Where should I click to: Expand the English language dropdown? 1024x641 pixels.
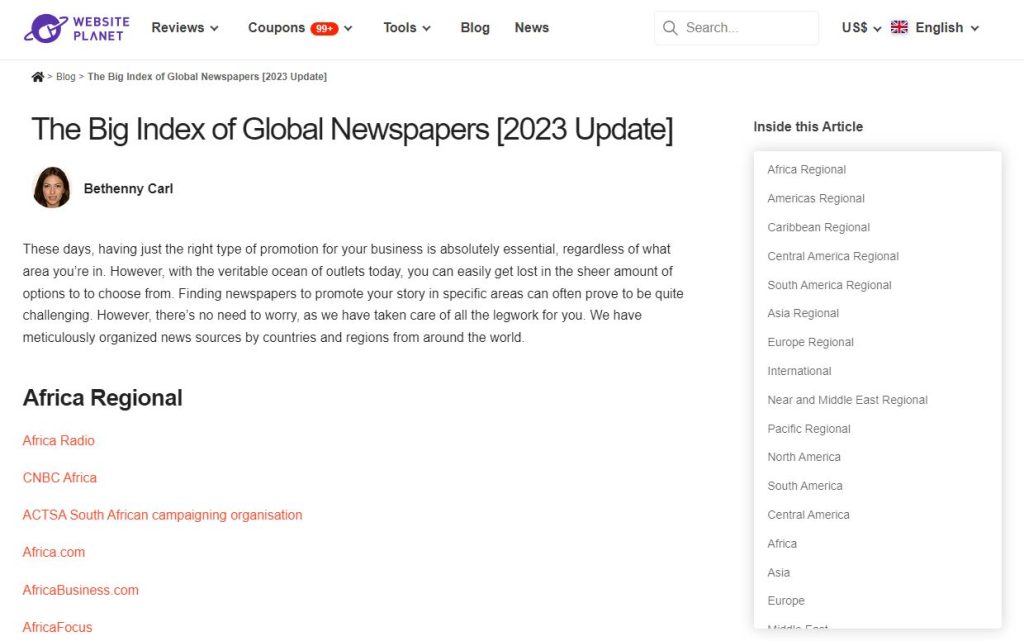click(x=946, y=28)
